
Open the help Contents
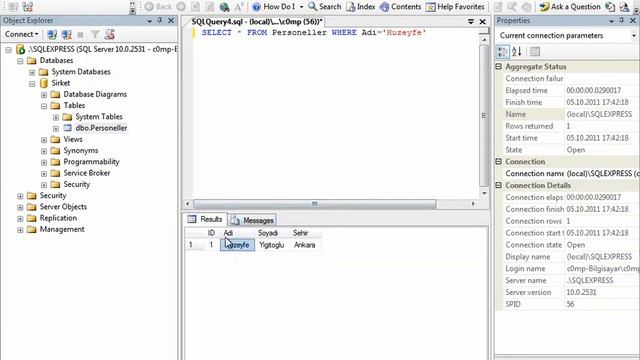400,7
